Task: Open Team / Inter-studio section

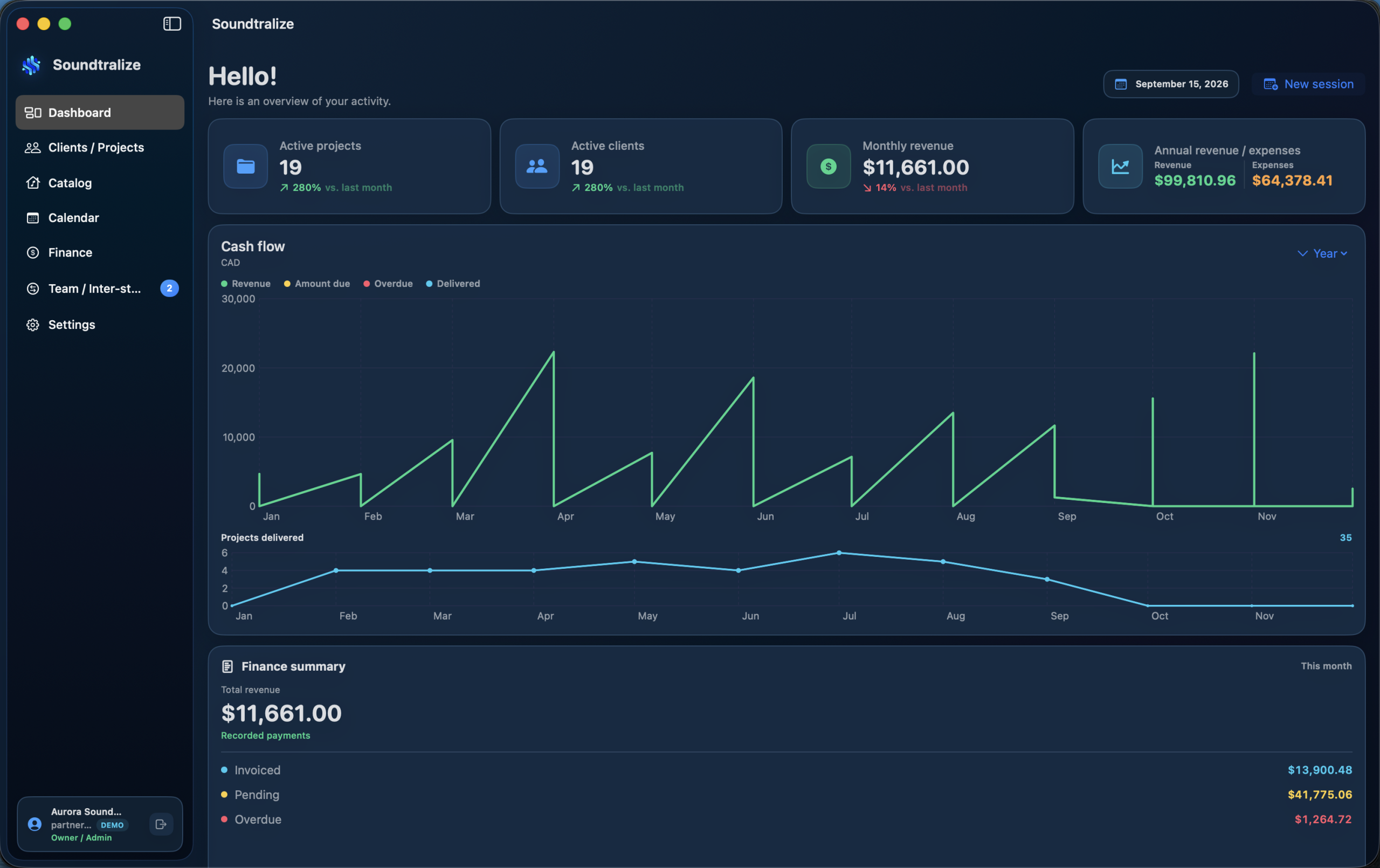Action: click(x=100, y=288)
